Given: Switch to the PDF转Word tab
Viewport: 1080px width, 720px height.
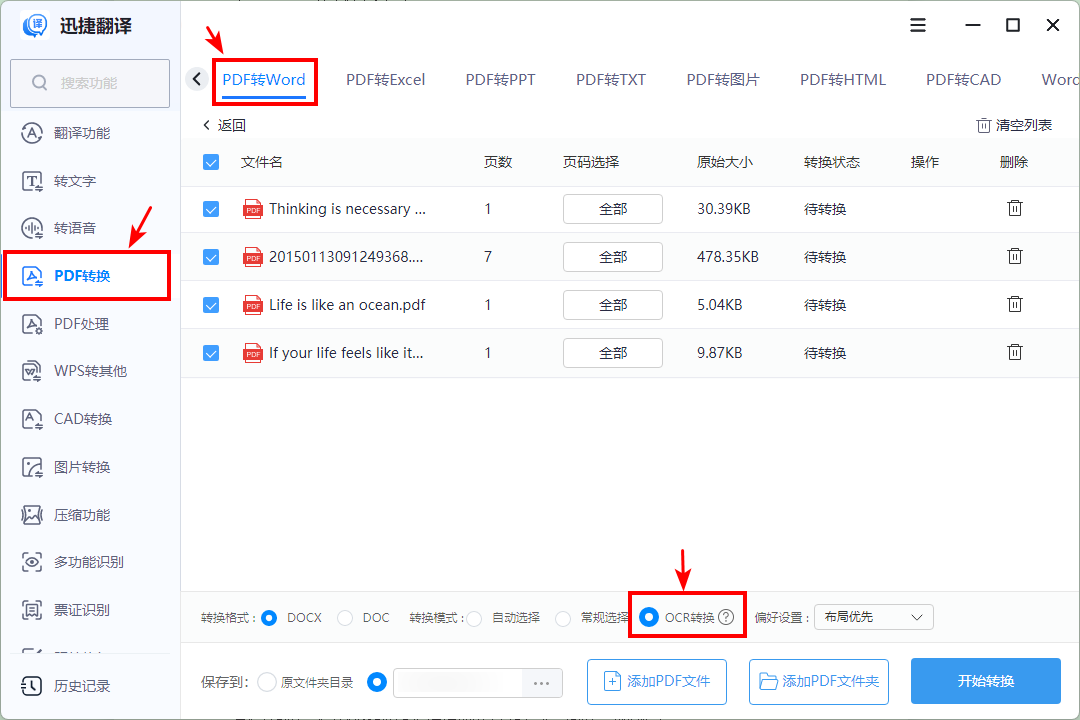Looking at the screenshot, I should pos(264,80).
